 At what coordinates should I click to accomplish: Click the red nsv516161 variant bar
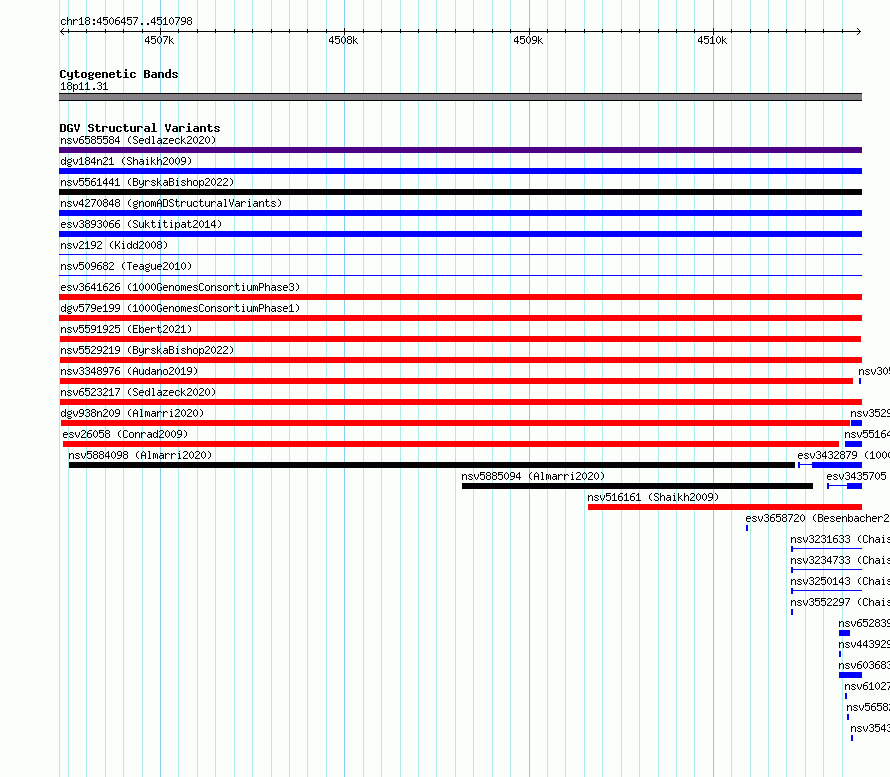(x=725, y=507)
